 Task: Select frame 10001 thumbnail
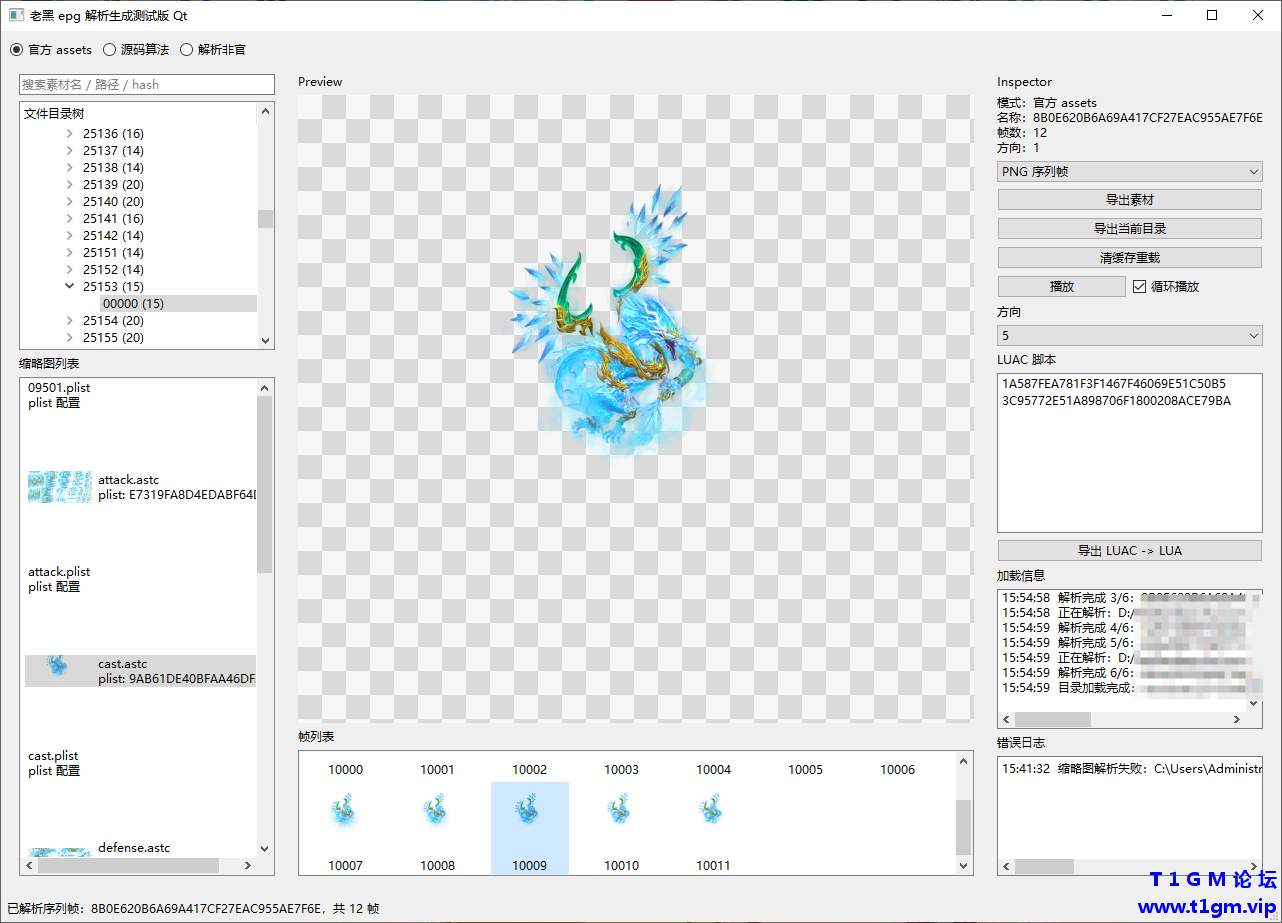click(x=437, y=809)
